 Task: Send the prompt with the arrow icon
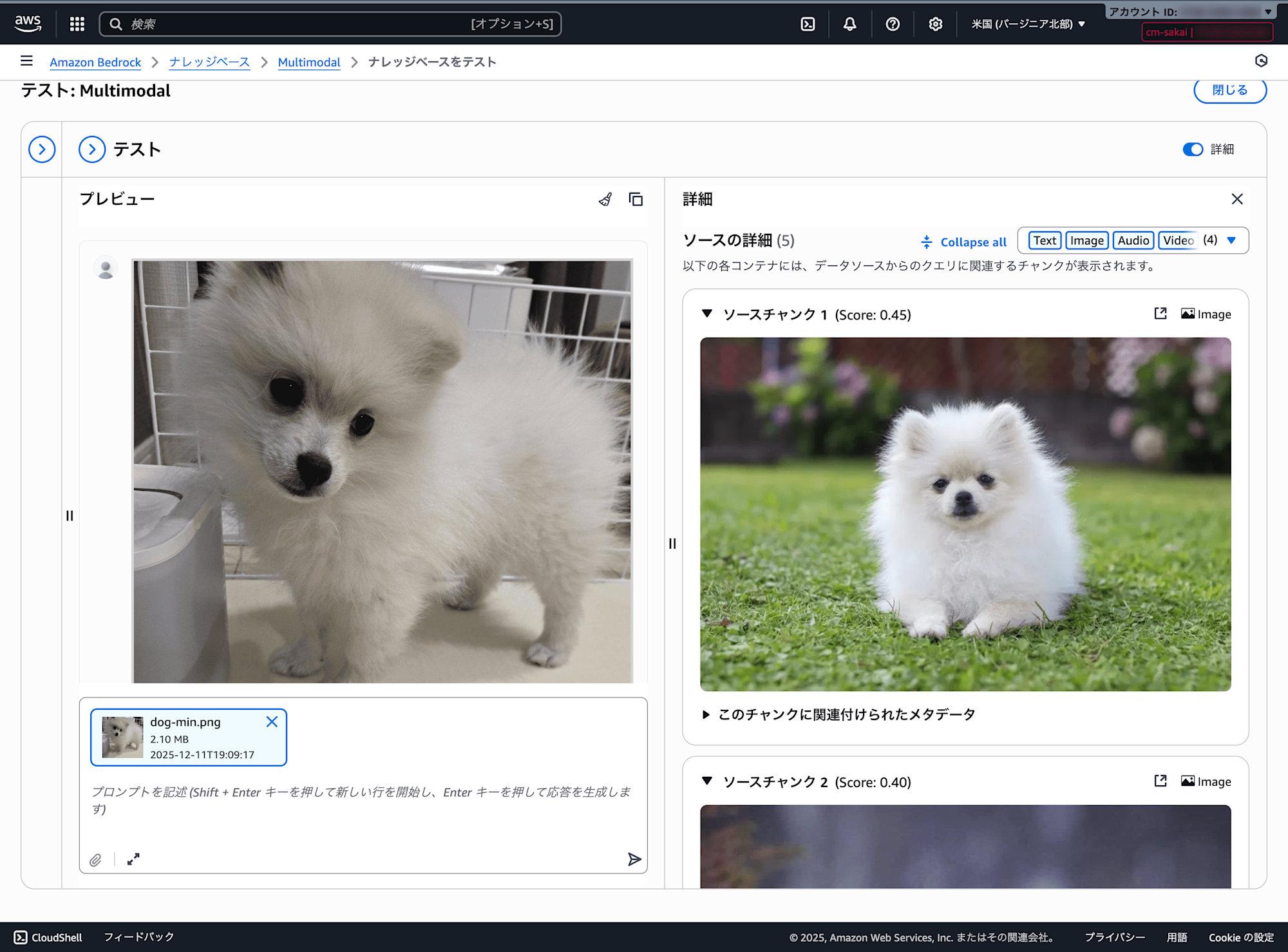pos(634,859)
